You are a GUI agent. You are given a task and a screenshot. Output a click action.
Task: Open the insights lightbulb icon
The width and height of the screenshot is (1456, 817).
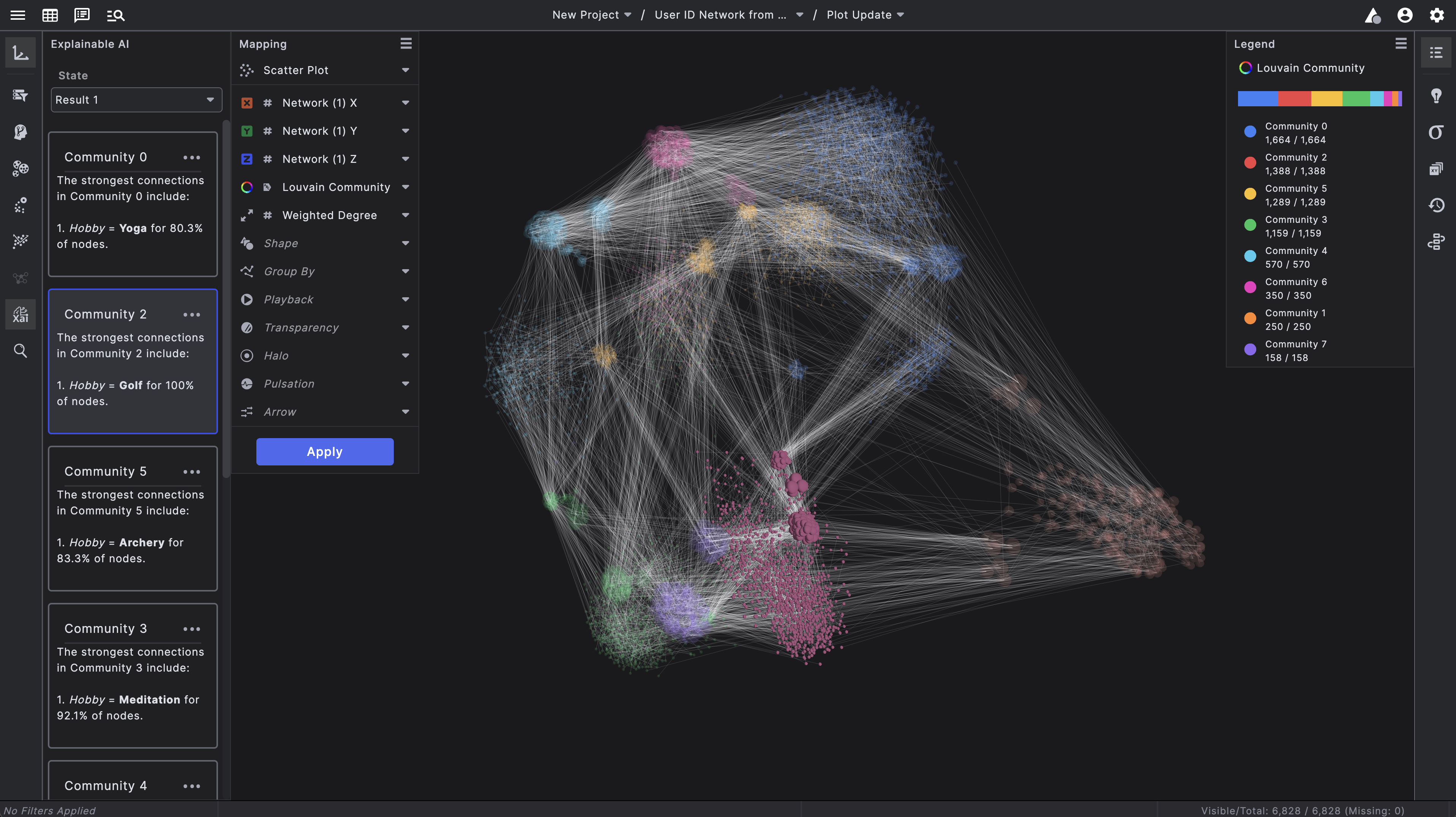1435,95
